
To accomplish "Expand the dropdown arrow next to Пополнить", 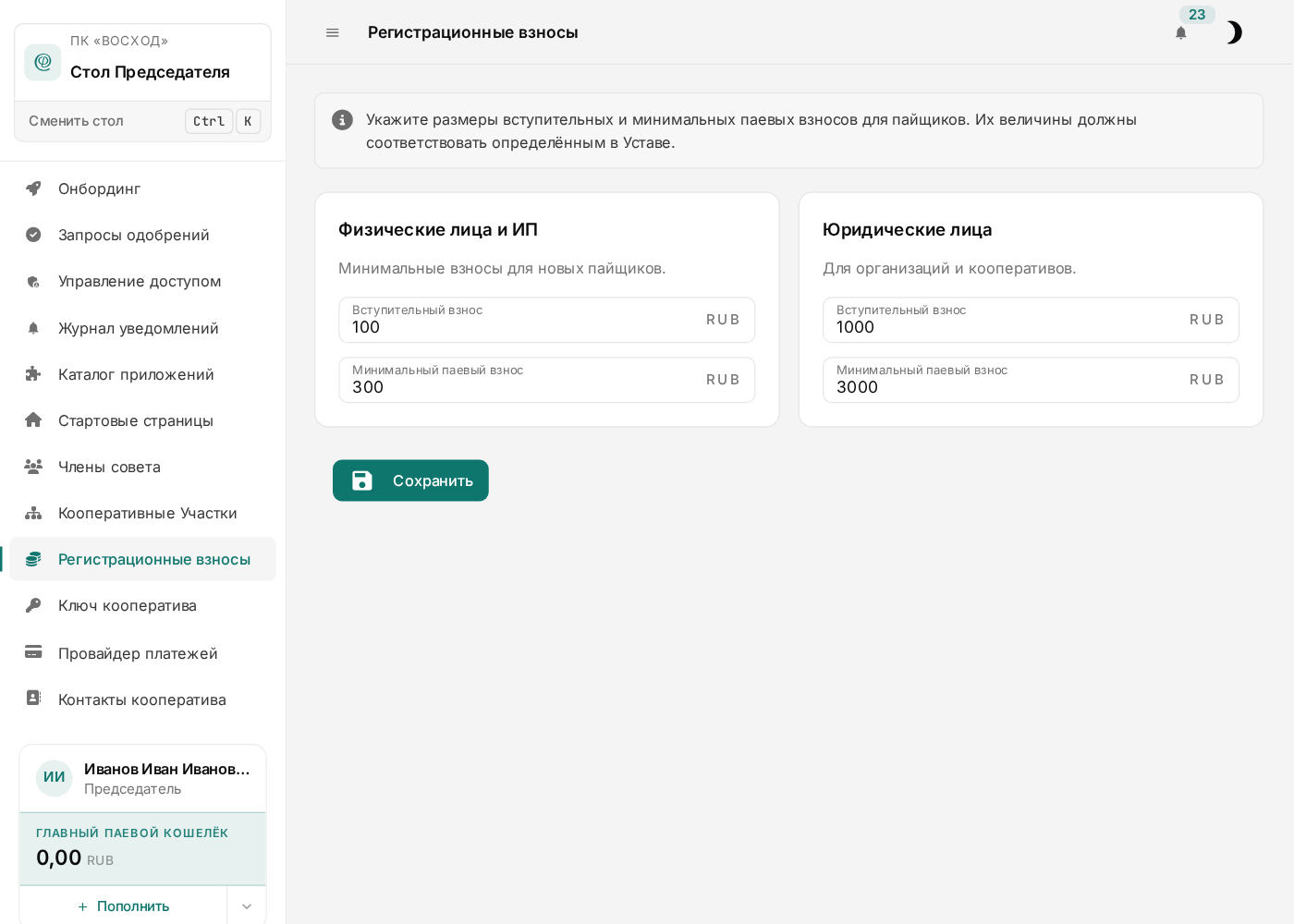I will point(247,906).
